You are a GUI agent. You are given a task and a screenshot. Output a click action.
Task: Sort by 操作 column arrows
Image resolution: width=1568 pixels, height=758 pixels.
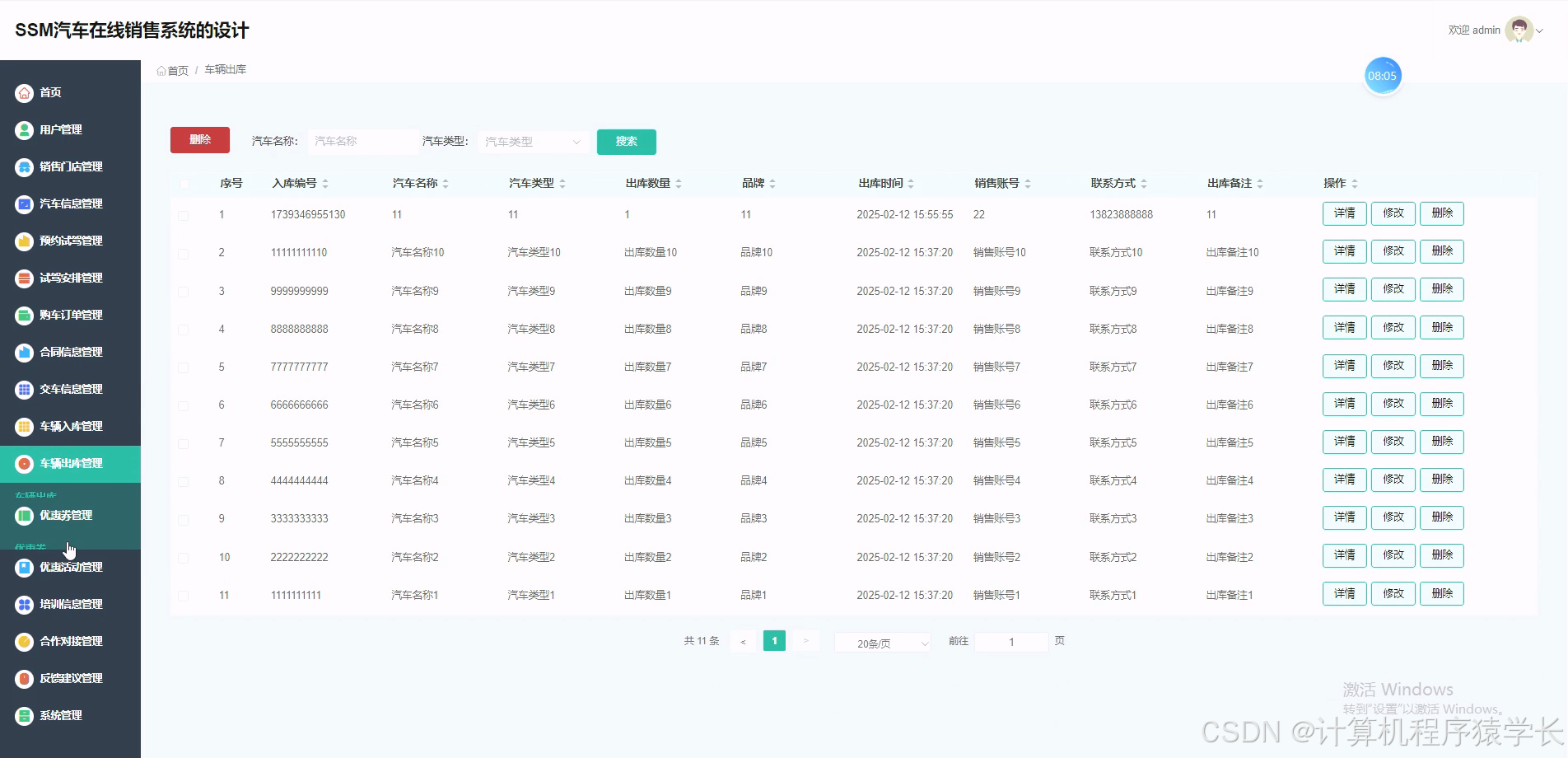(x=1355, y=184)
